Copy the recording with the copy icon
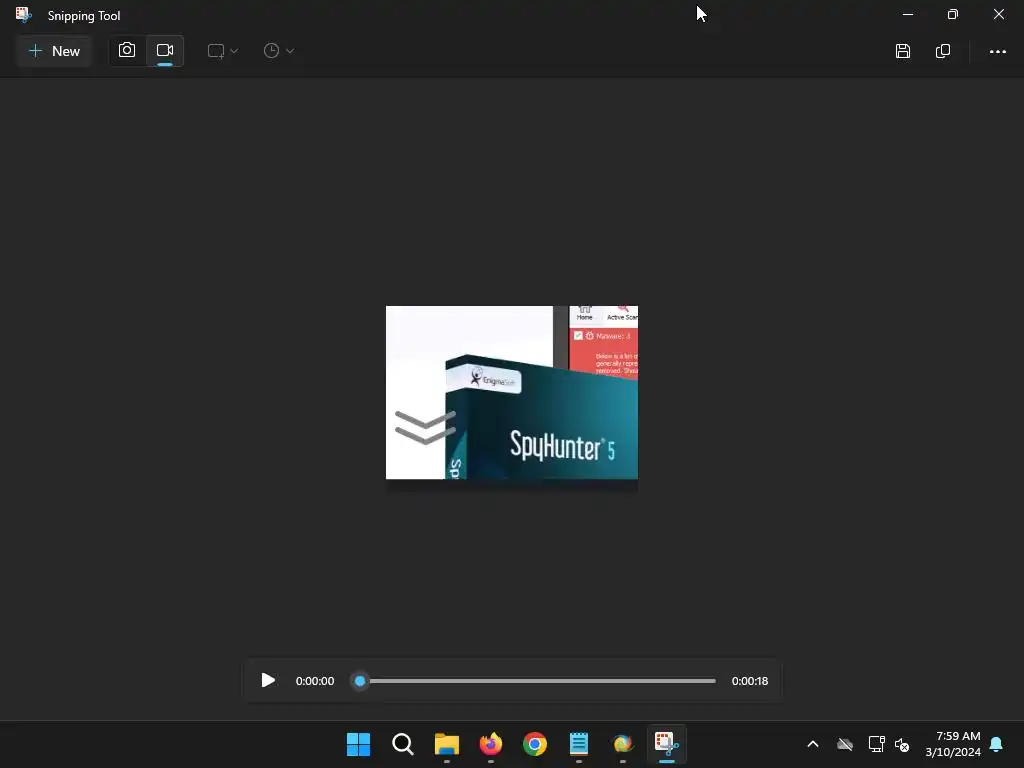 click(x=942, y=51)
